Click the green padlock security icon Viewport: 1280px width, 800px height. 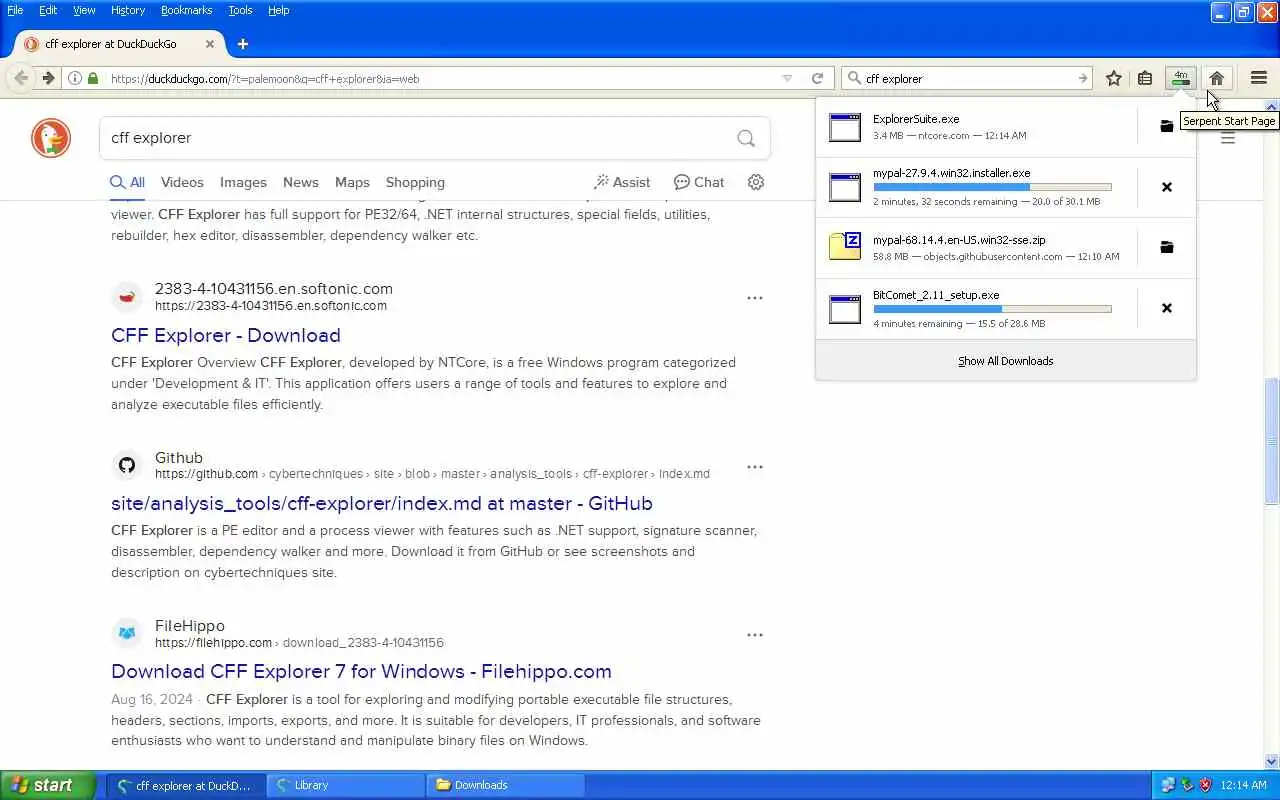(93, 78)
